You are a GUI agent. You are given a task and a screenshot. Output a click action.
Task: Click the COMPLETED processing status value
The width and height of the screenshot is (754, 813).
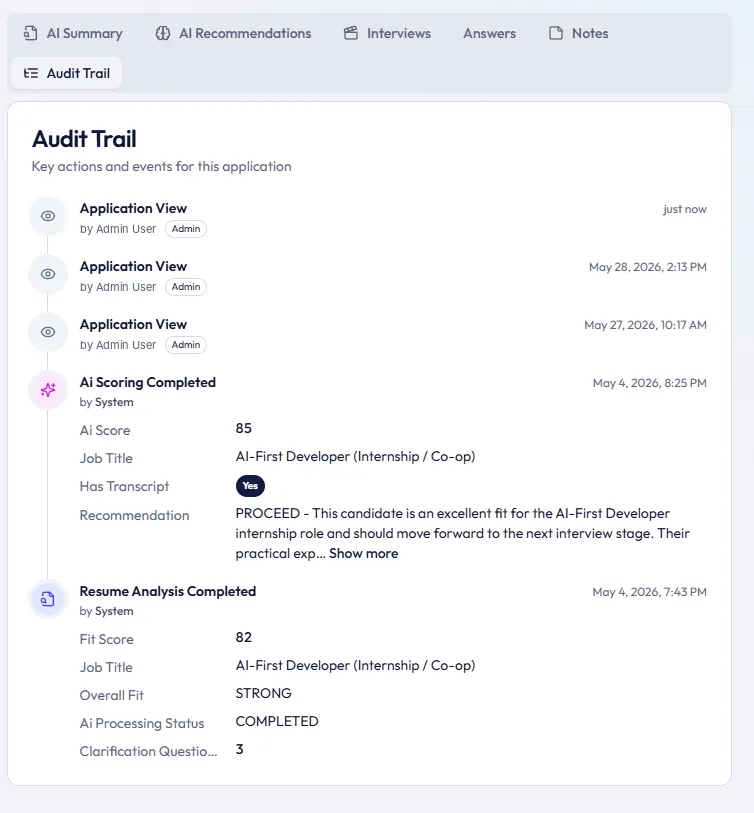point(277,721)
